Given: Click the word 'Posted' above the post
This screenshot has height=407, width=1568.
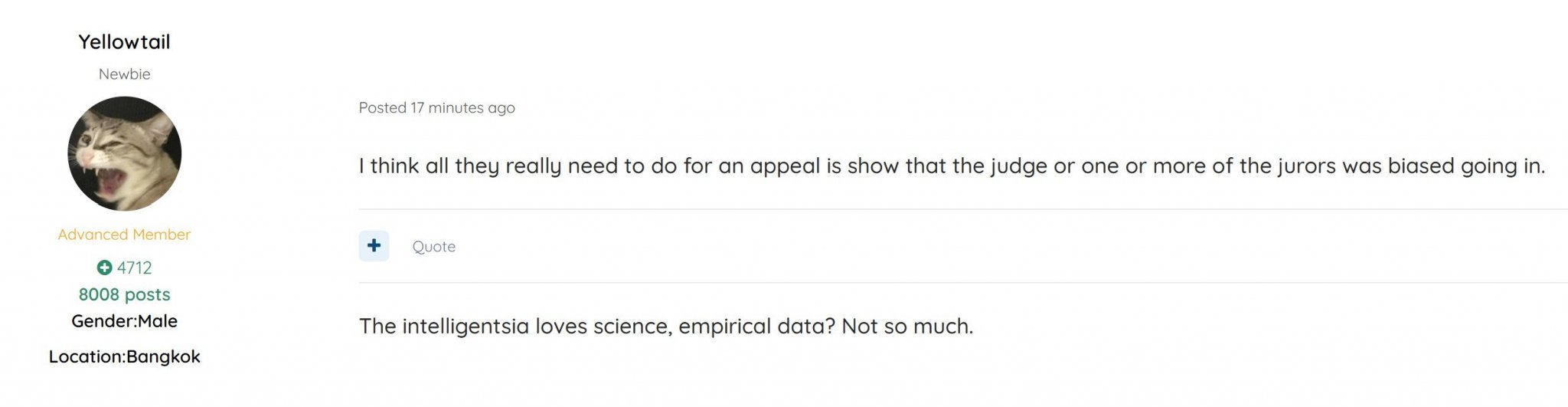Looking at the screenshot, I should coord(382,108).
